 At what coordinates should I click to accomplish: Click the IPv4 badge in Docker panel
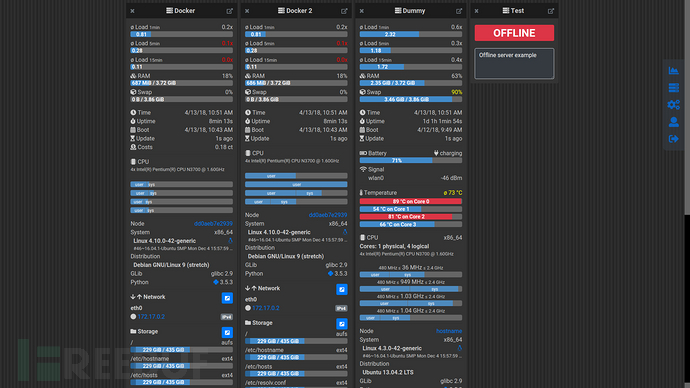click(227, 317)
